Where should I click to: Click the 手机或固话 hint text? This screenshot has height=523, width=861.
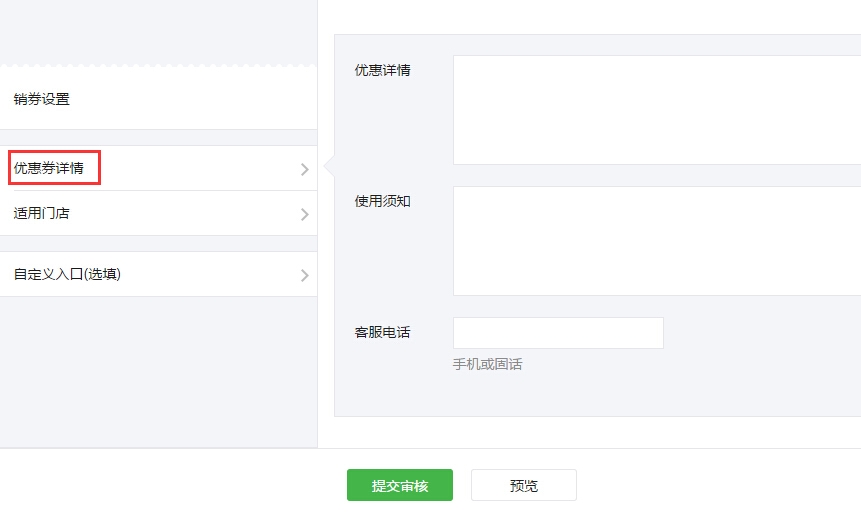click(488, 364)
